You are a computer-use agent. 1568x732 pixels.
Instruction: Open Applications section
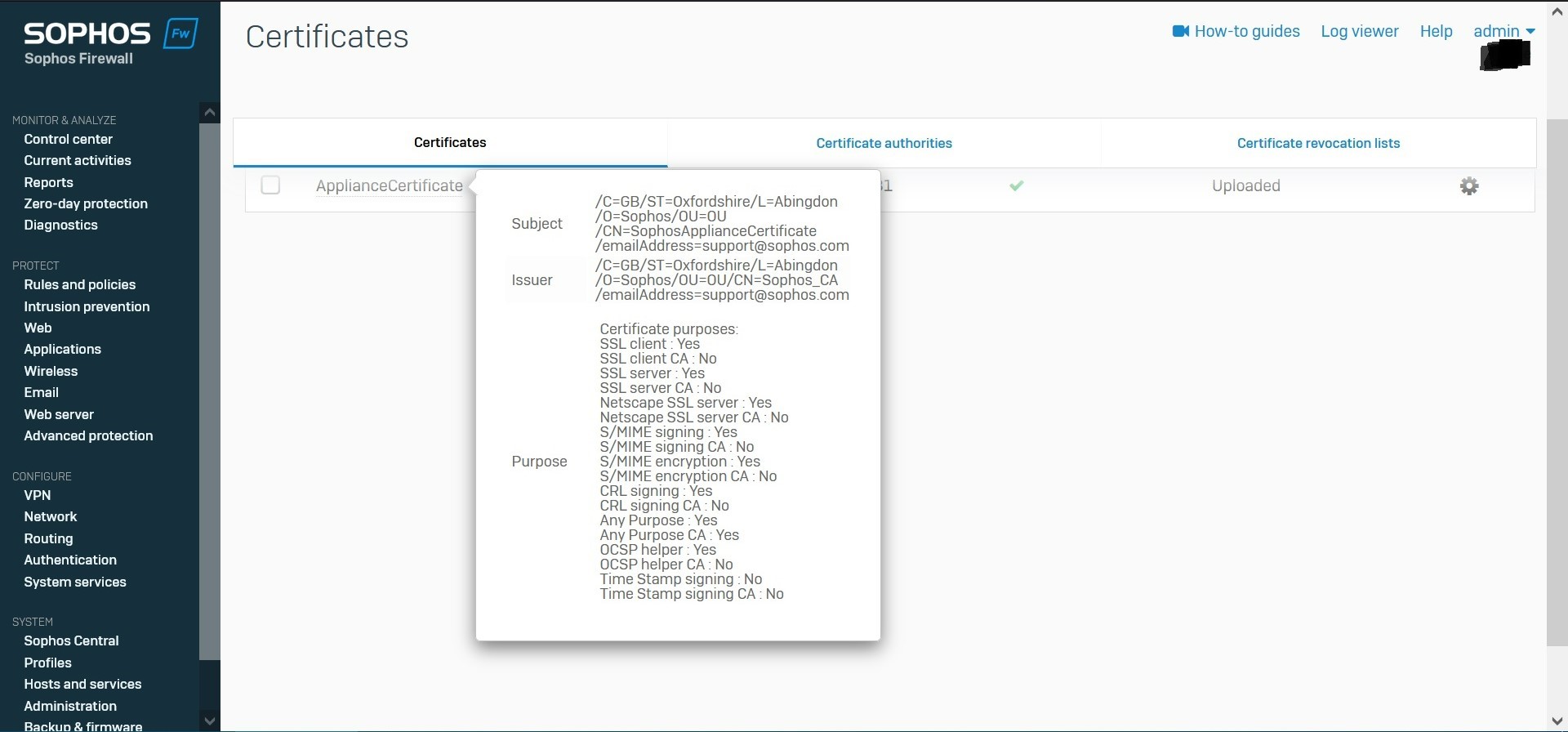pyautogui.click(x=63, y=349)
